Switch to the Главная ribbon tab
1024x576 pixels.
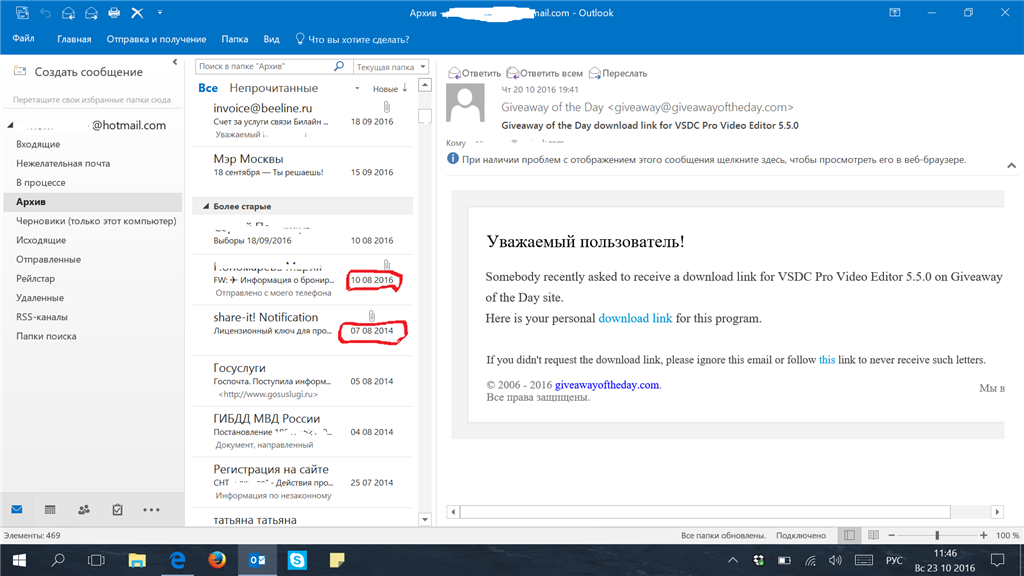[x=74, y=39]
